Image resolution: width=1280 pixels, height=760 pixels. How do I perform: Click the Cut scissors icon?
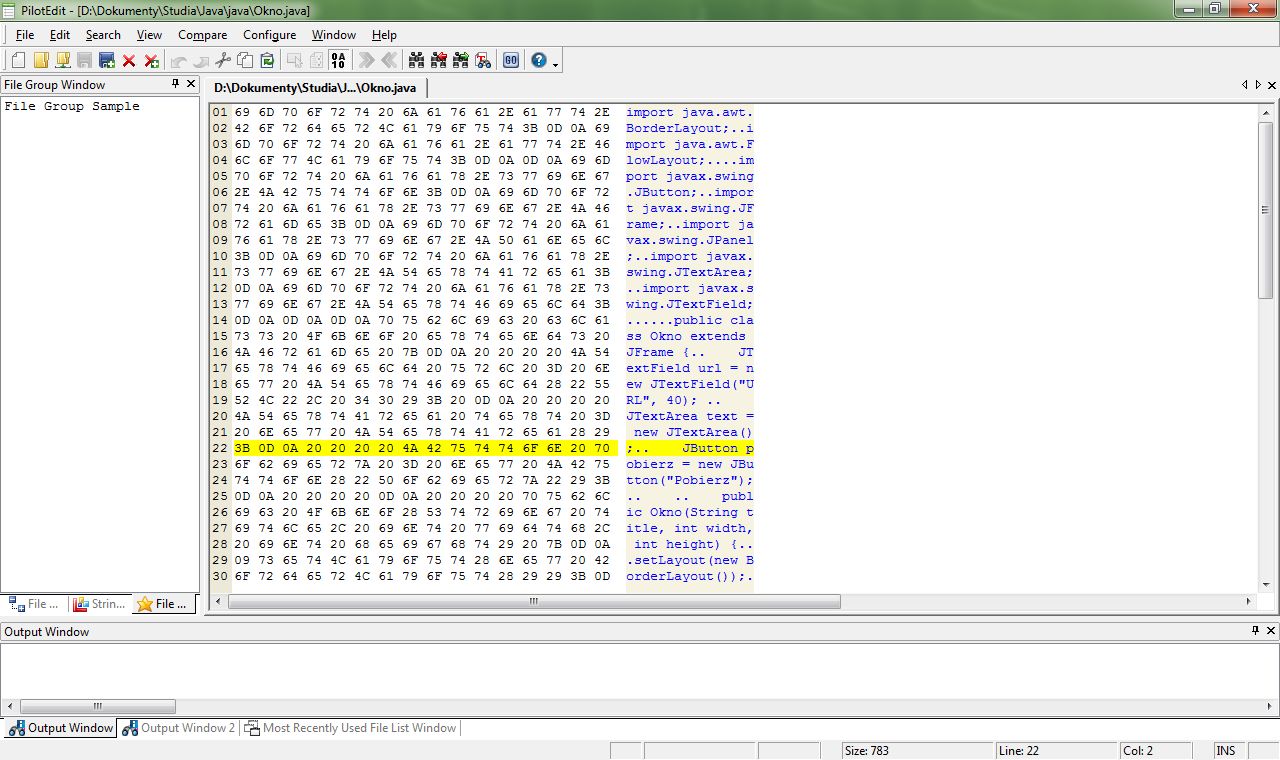(x=223, y=61)
